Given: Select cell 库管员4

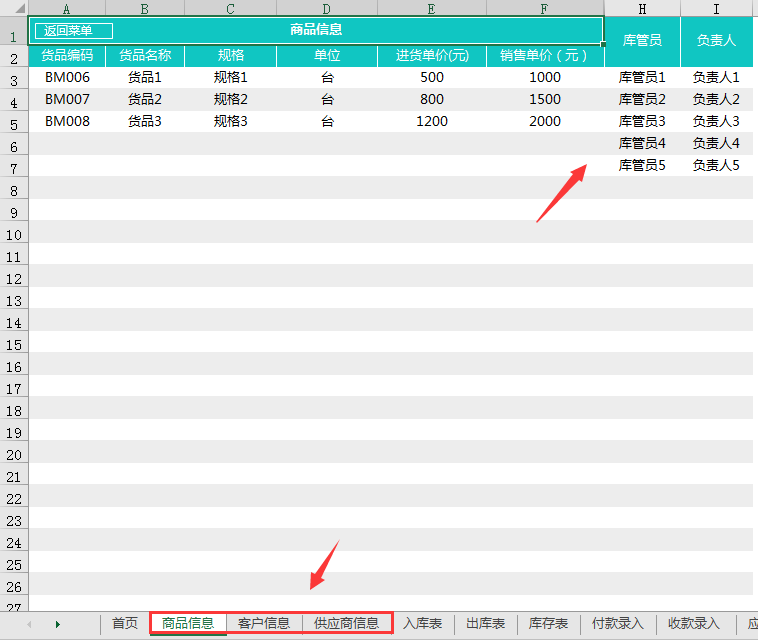Looking at the screenshot, I should coord(642,144).
